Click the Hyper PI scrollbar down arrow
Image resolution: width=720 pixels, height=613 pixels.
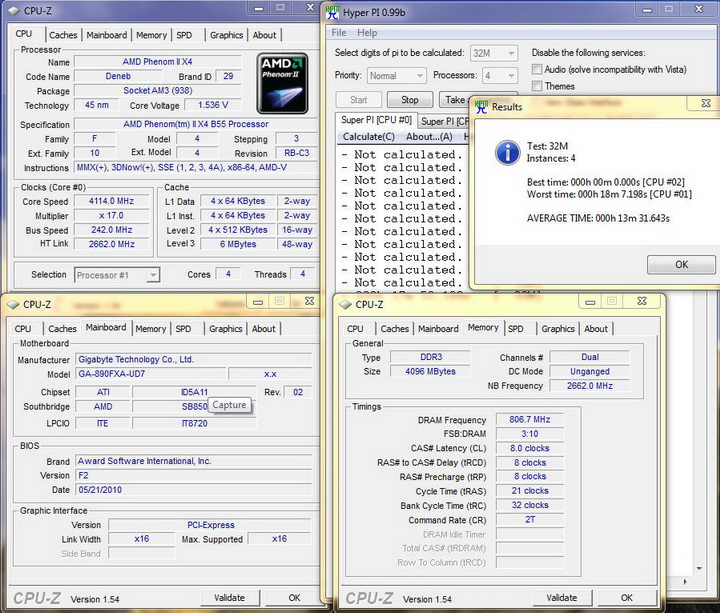pyautogui.click(x=699, y=568)
